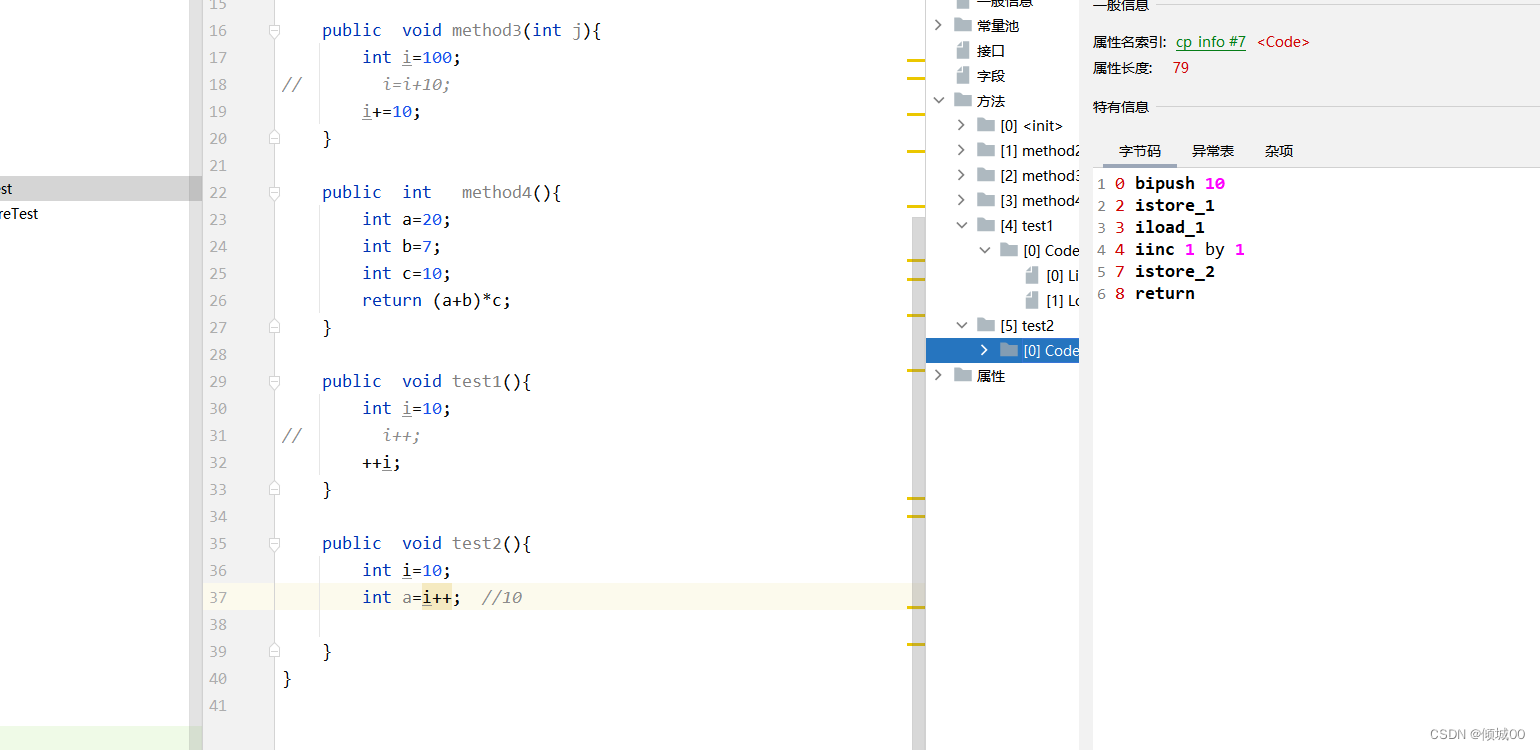Viewport: 1540px width, 750px height.
Task: Click the commented line '// i=i+10;'
Action: click(x=367, y=85)
